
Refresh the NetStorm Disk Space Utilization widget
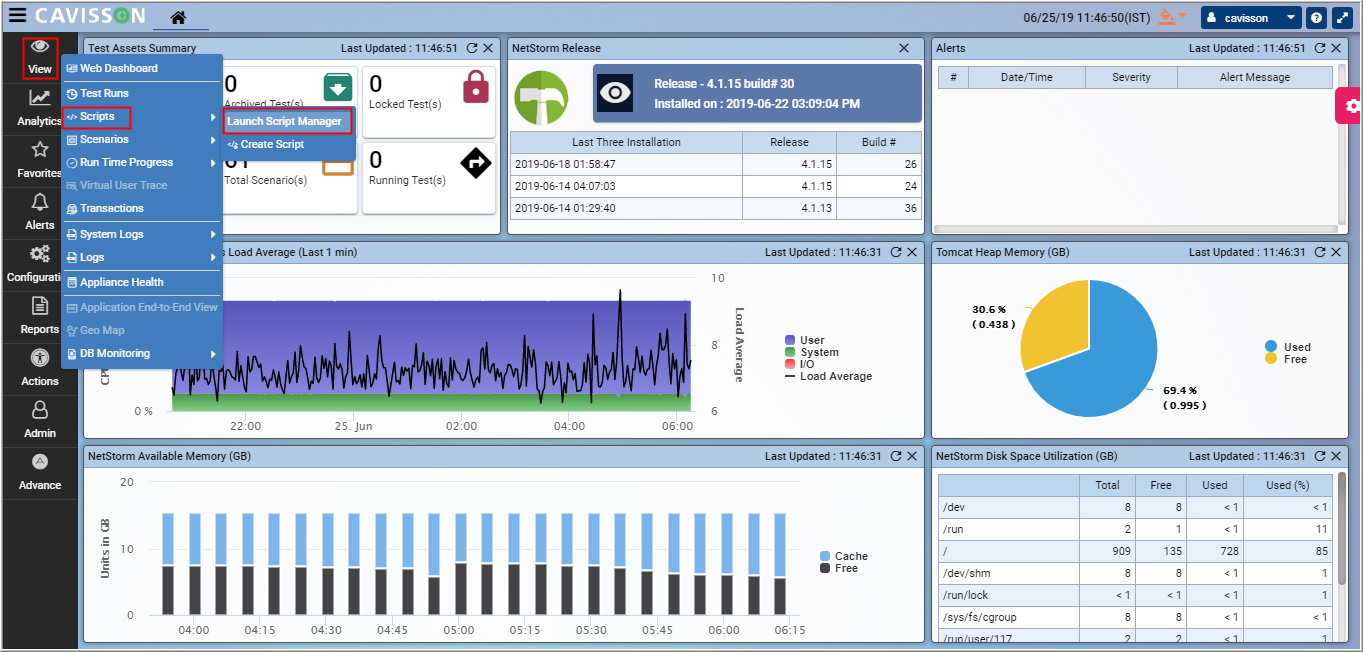(1320, 456)
